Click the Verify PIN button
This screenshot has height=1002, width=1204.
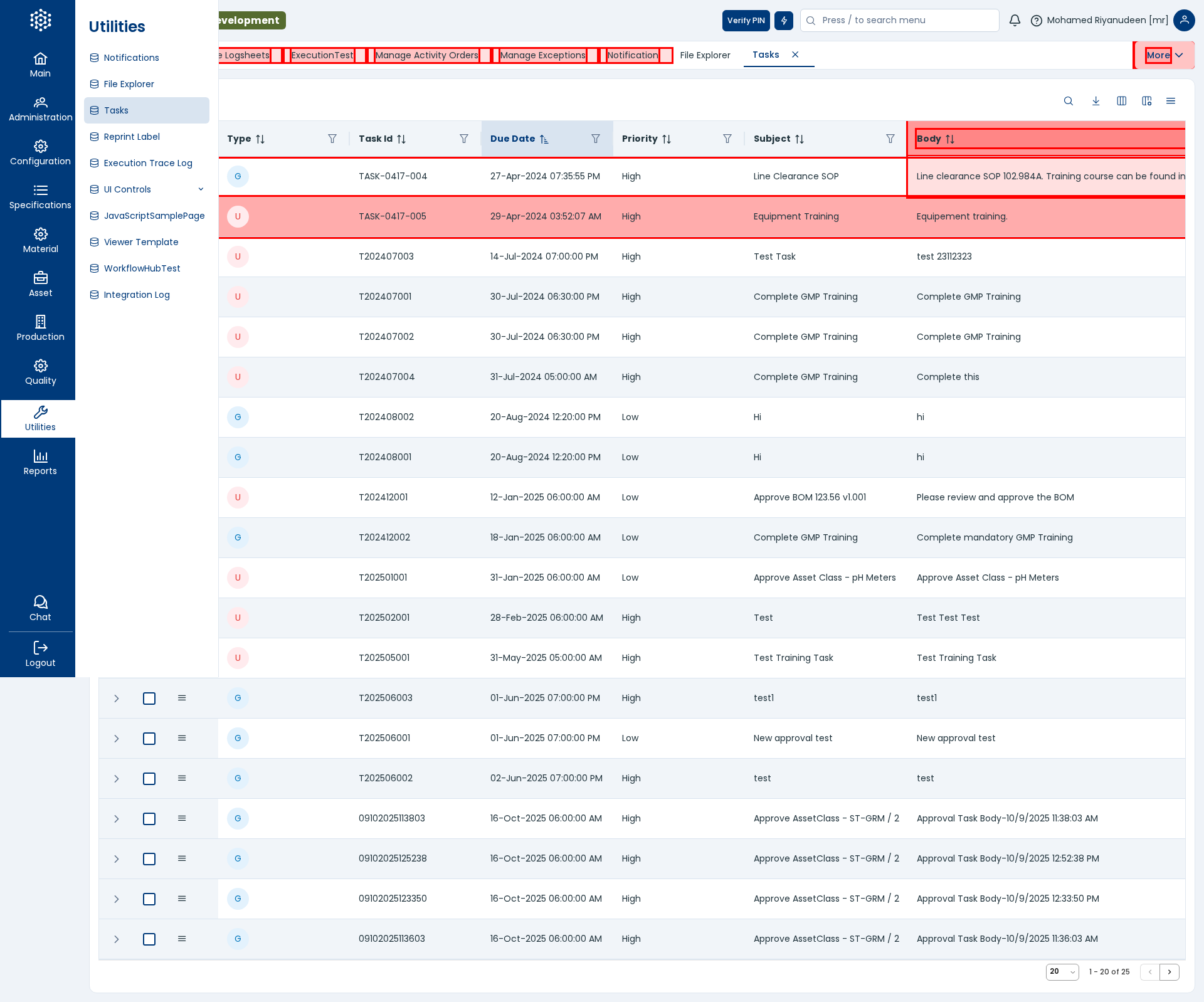[746, 21]
